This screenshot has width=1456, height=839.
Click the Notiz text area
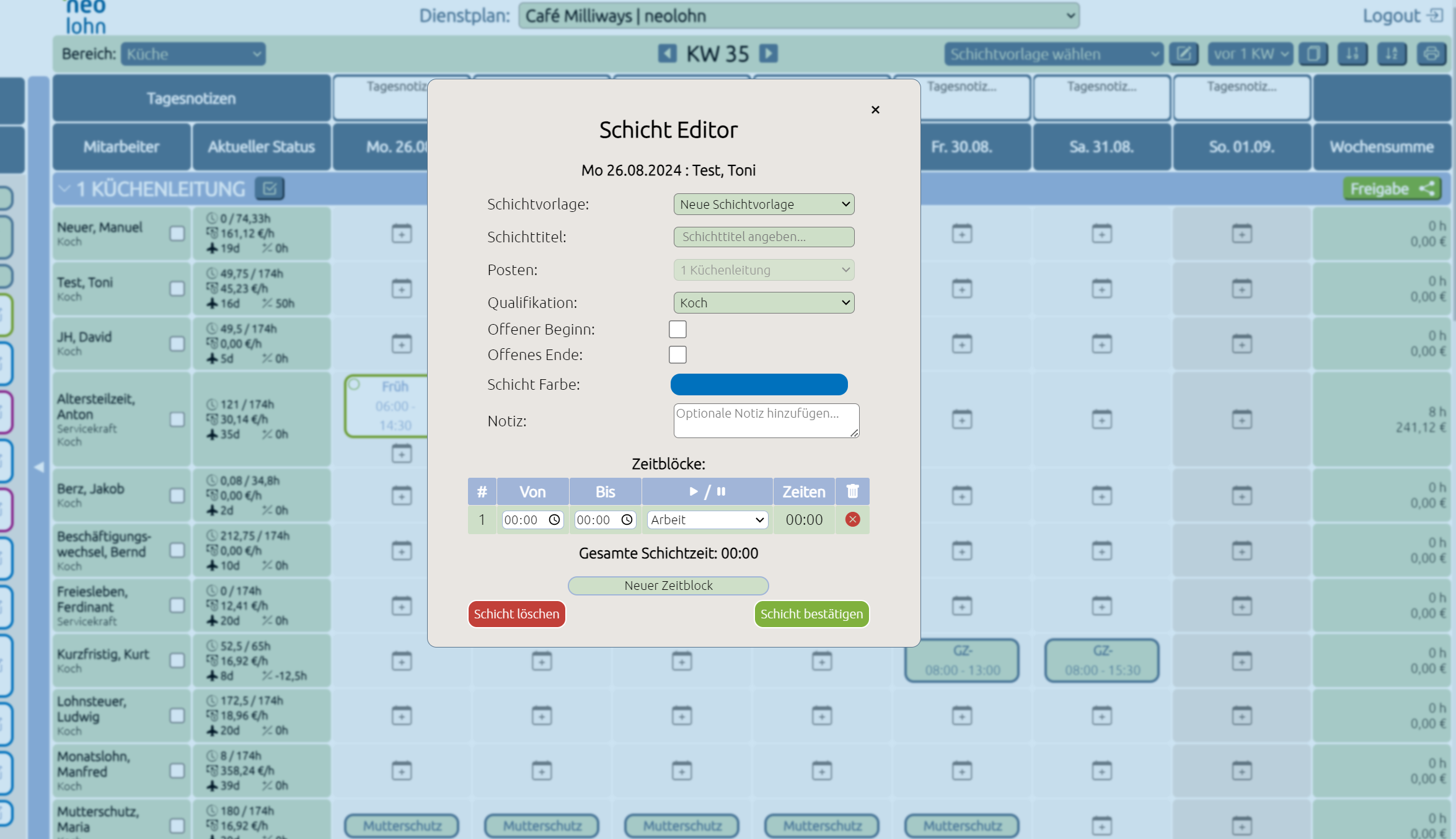766,421
